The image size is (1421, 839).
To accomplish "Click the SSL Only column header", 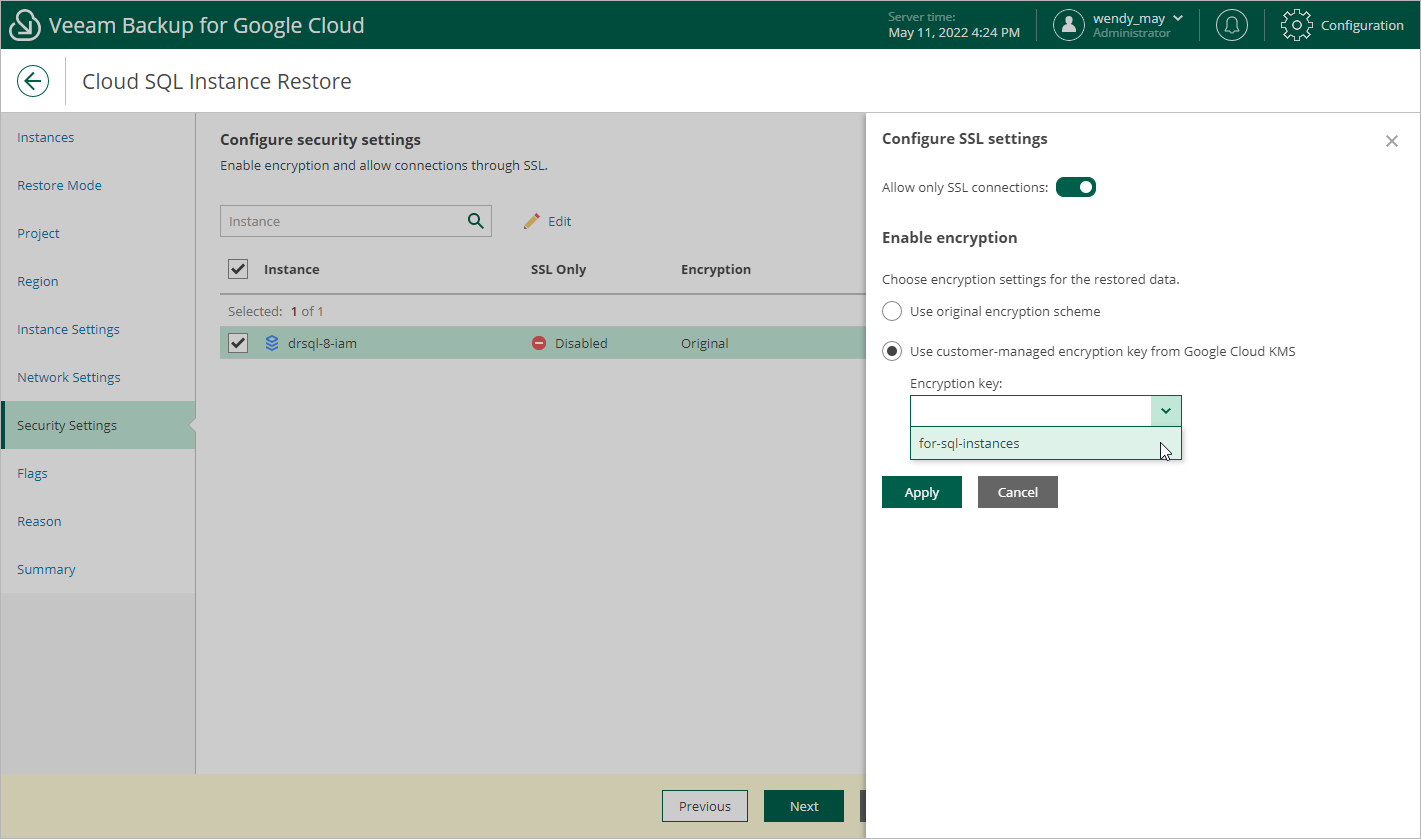I will 558,269.
